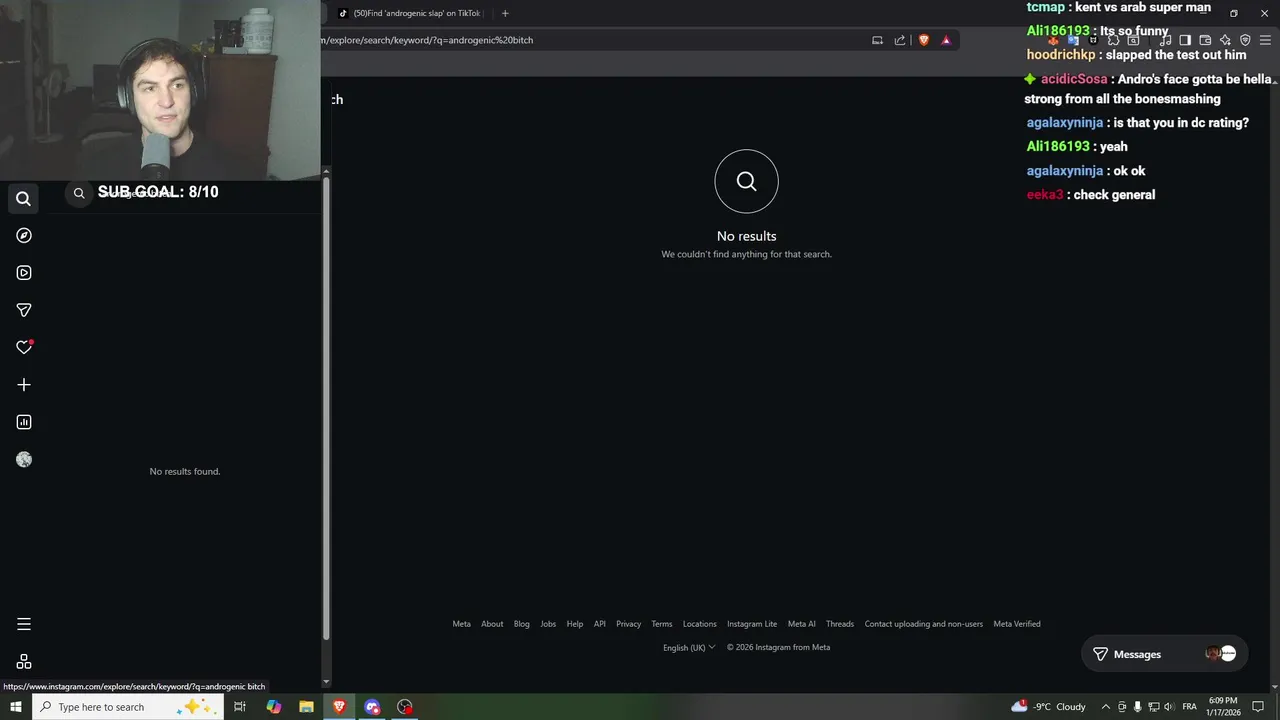This screenshot has width=1280, height=720.
Task: Open Brave main menu hamburger
Action: pos(1265,40)
